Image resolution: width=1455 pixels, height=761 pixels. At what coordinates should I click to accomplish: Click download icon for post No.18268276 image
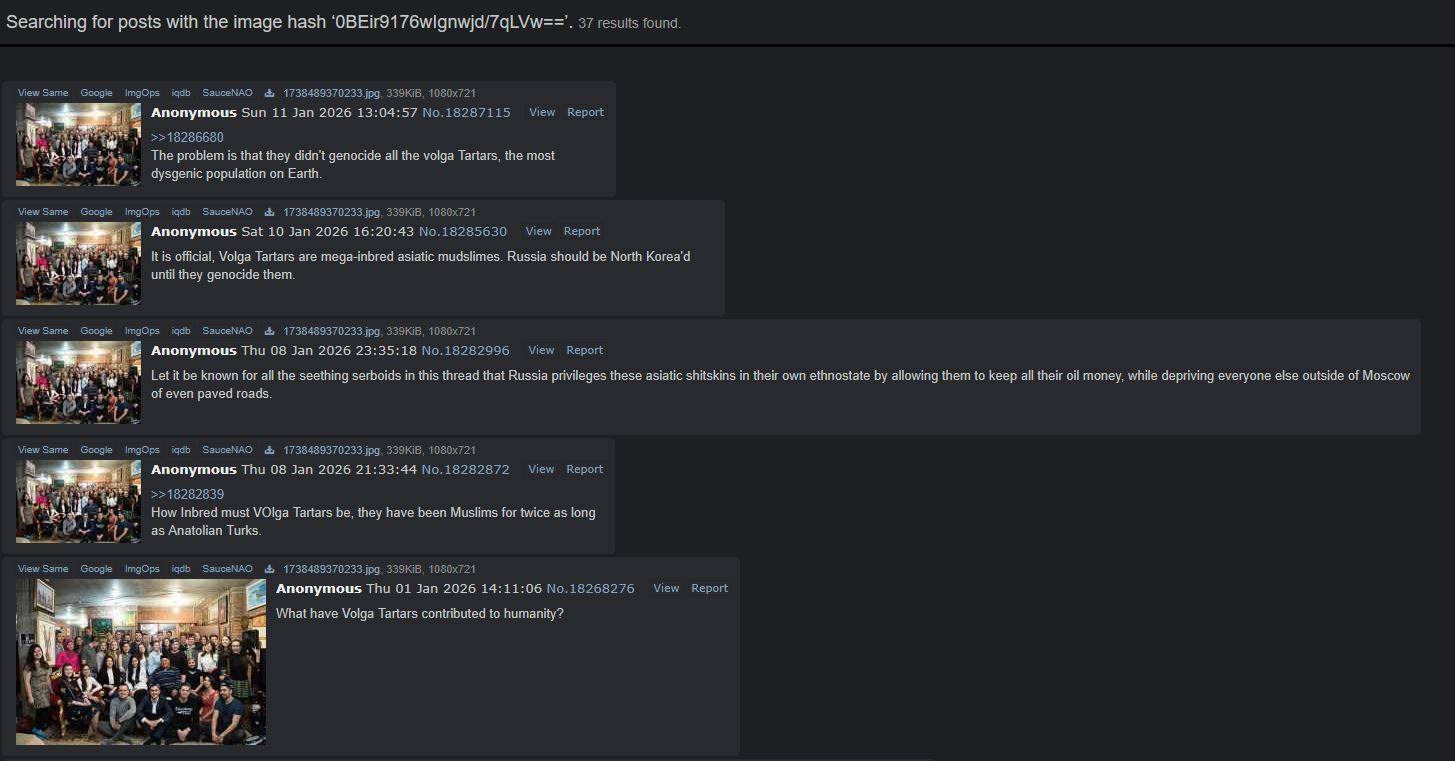pyautogui.click(x=269, y=569)
